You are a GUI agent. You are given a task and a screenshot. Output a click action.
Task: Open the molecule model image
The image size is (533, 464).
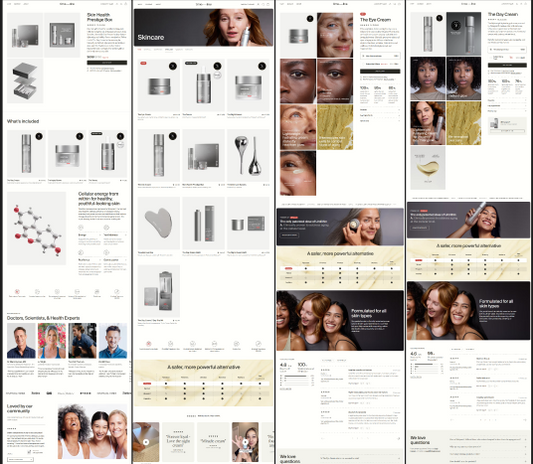(x=36, y=228)
